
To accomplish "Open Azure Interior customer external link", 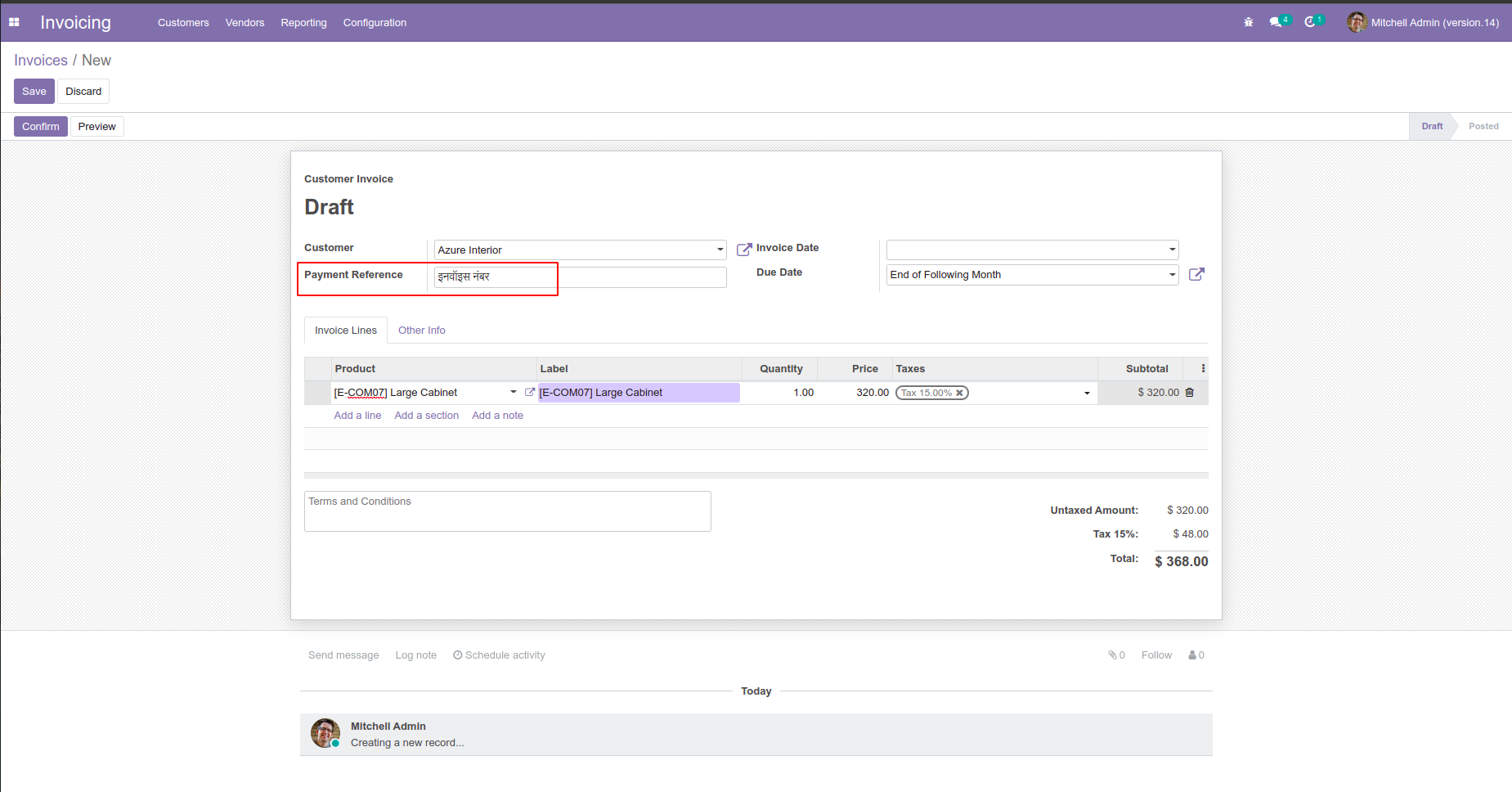I will 743,250.
